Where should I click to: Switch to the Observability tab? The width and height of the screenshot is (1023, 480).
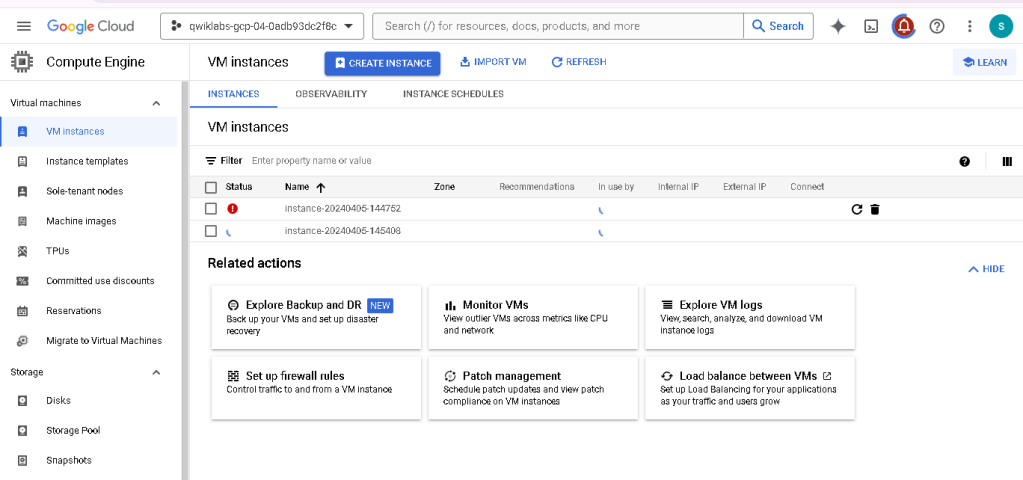point(331,94)
